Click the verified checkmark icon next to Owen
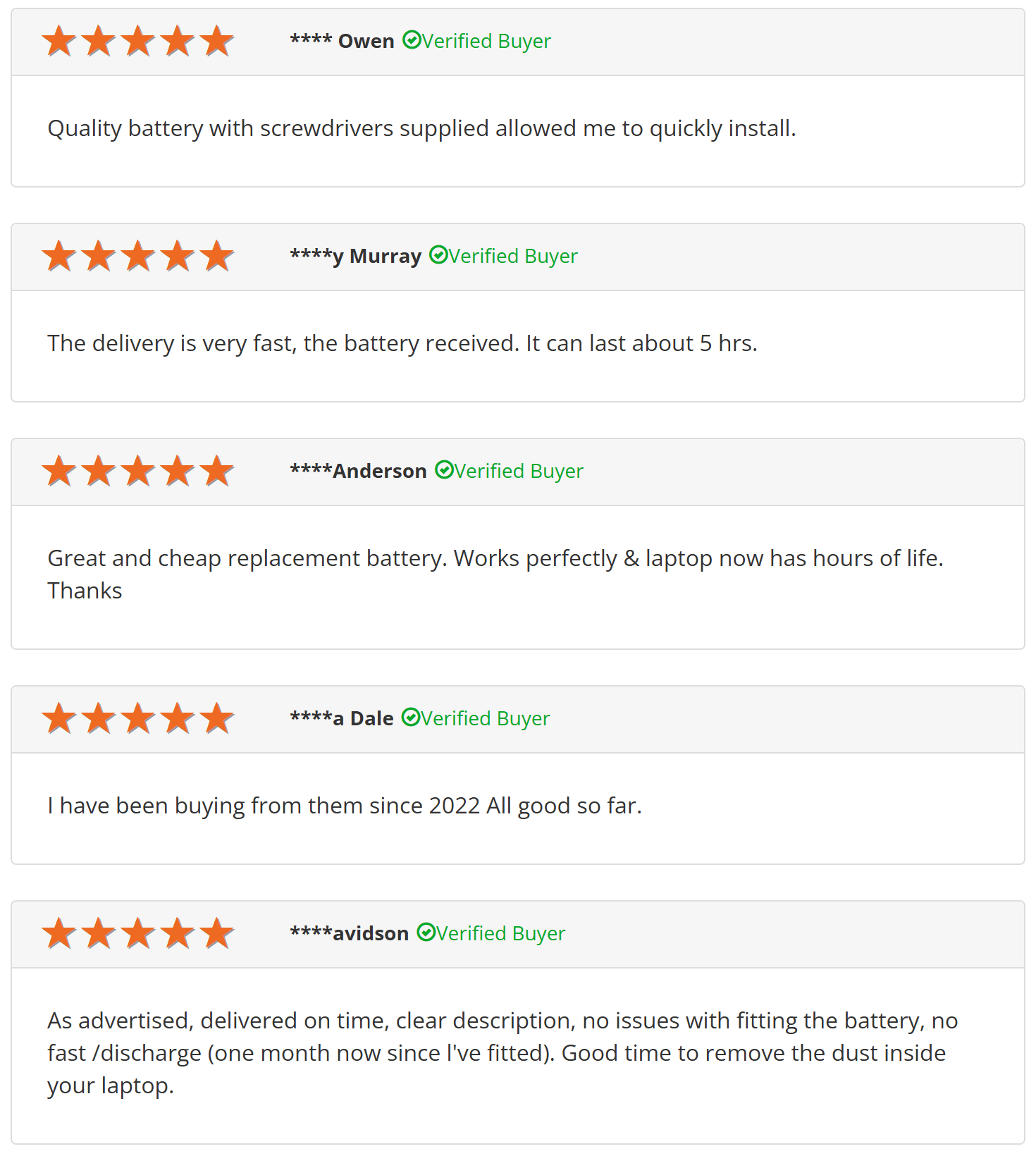Screen dimensions: 1036x1156 (411, 40)
